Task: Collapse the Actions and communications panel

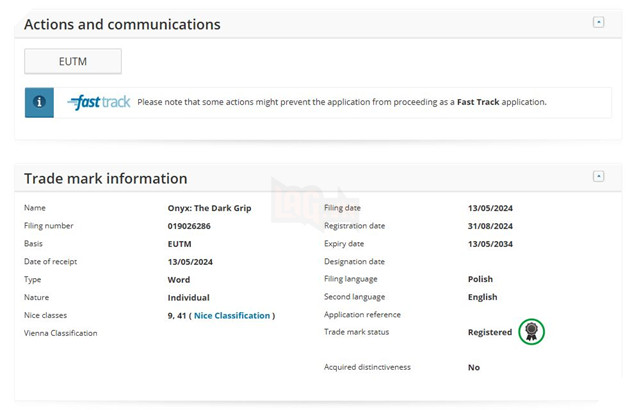Action: click(x=598, y=22)
